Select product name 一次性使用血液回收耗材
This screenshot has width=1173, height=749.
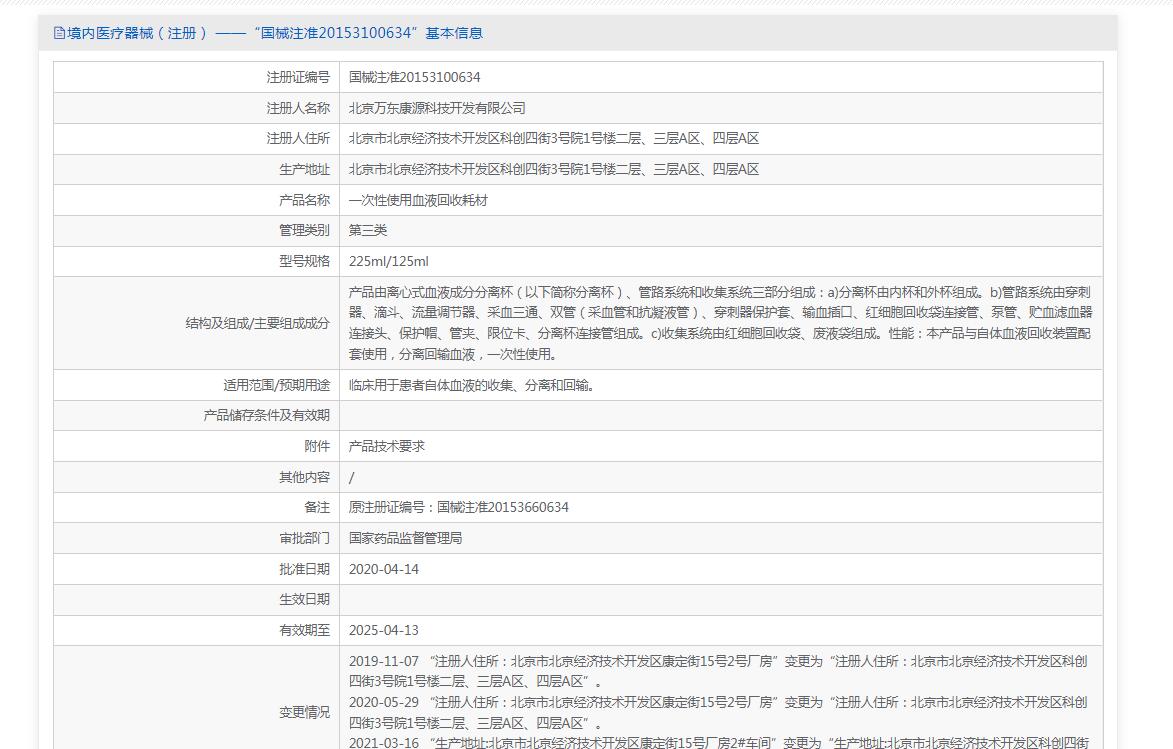[418, 200]
